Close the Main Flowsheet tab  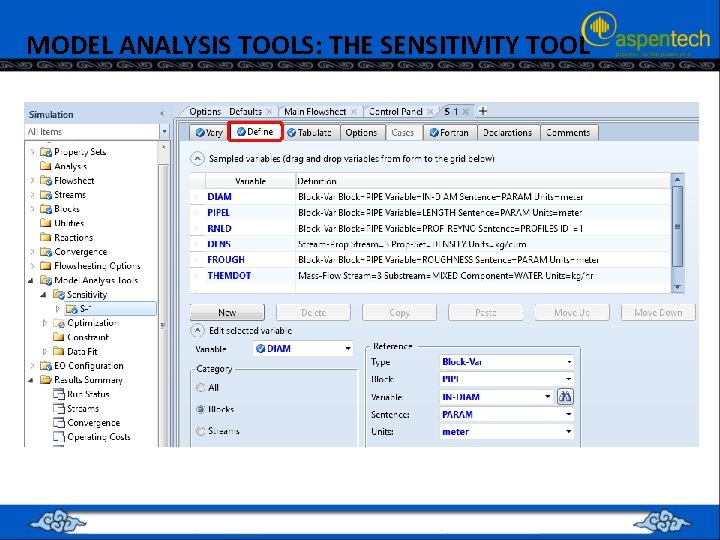point(354,112)
